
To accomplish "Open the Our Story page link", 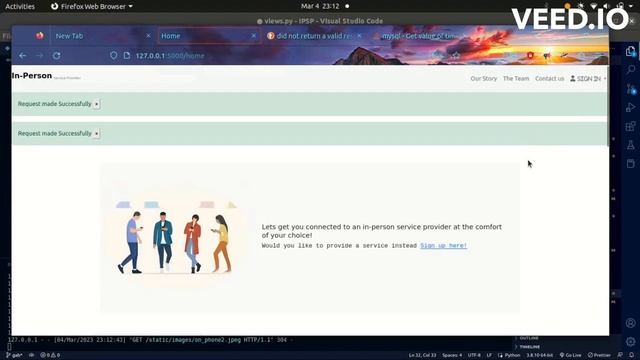I will 484,78.
